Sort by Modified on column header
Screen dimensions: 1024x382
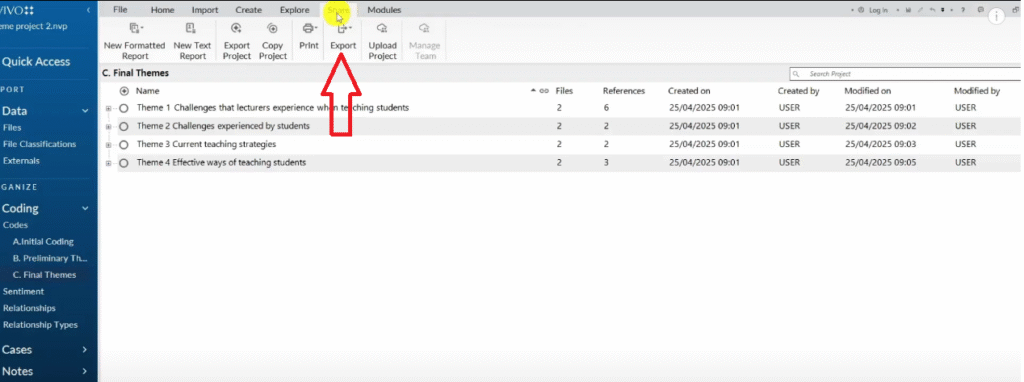pyautogui.click(x=867, y=91)
